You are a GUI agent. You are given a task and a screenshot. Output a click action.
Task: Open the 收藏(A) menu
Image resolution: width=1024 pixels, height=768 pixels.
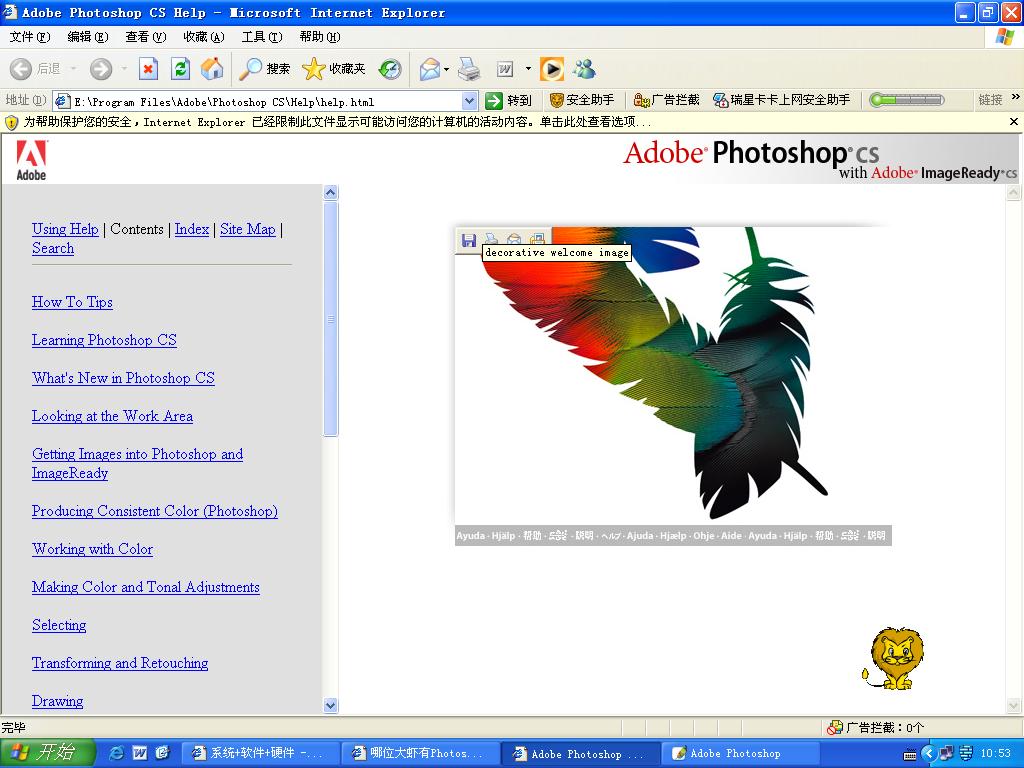(x=204, y=37)
